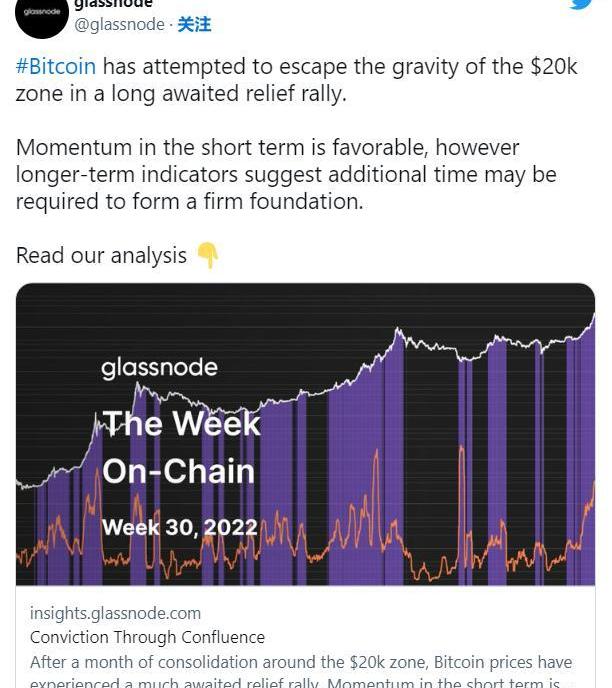This screenshot has height=688, width=612.
Task: Click the blue 关注 follow button
Action: [194, 25]
